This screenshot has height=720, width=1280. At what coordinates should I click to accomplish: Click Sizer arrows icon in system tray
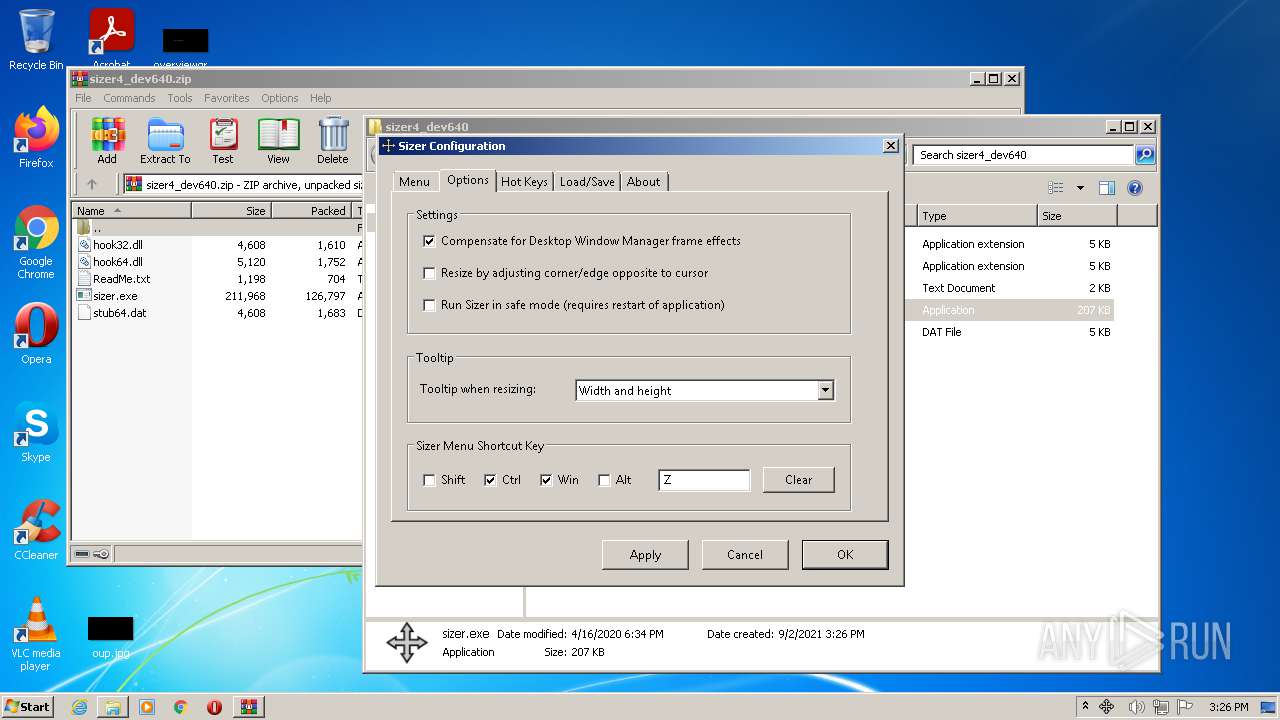(1107, 707)
